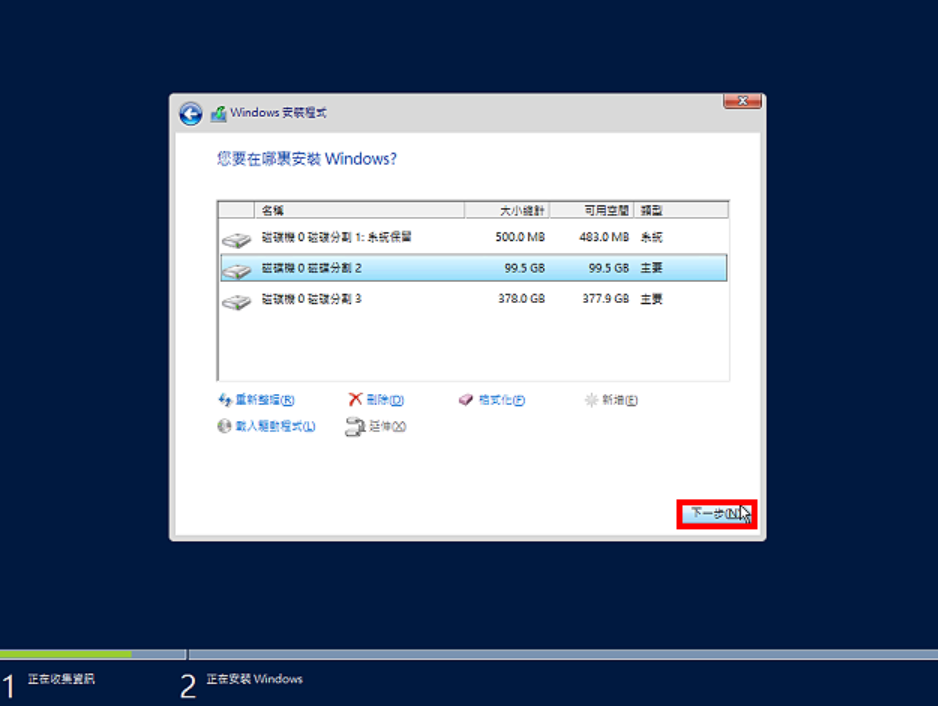
Task: Click the 483.0 MB free space value
Action: 604,238
